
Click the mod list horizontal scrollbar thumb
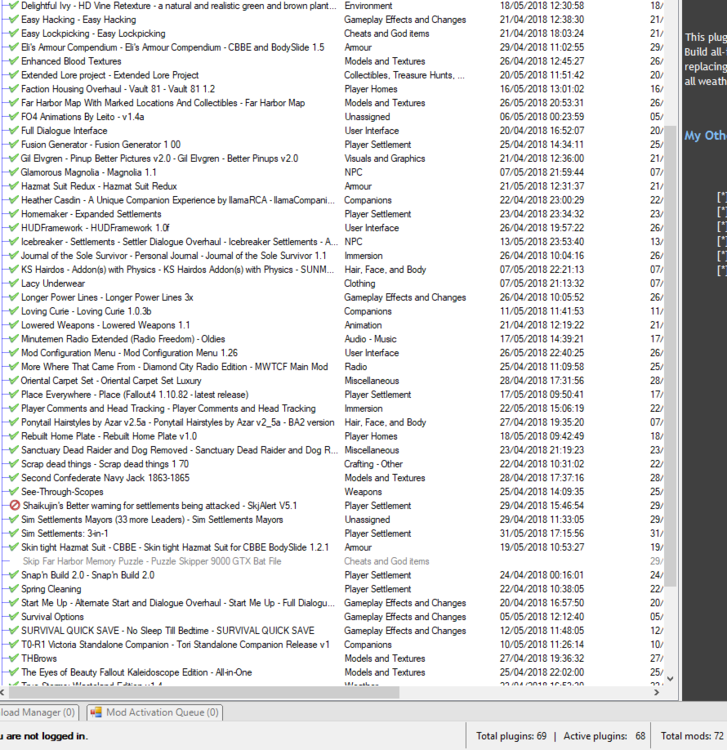coord(203,692)
